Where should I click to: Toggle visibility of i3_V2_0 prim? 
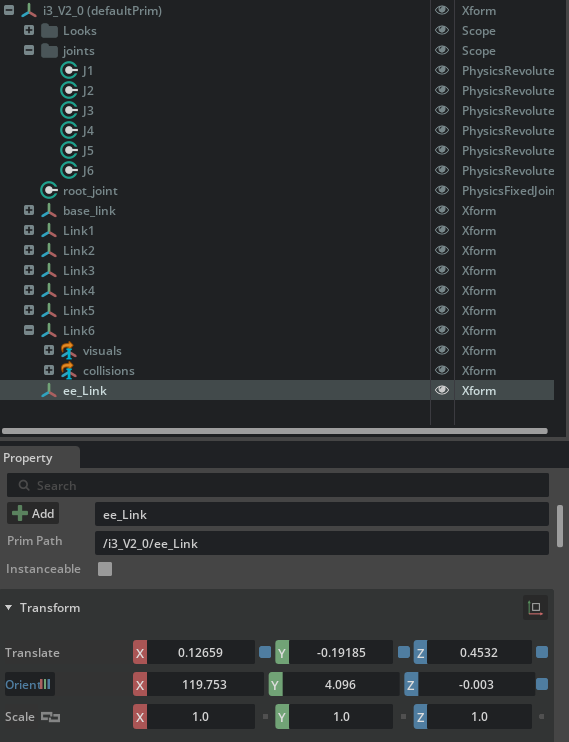442,10
